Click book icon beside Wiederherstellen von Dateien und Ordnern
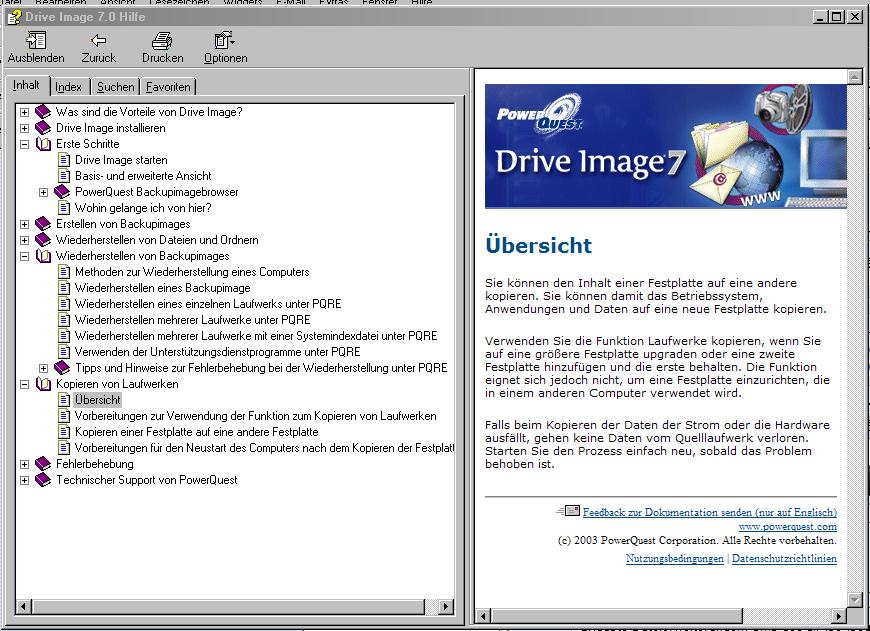This screenshot has width=870, height=631. click(43, 240)
